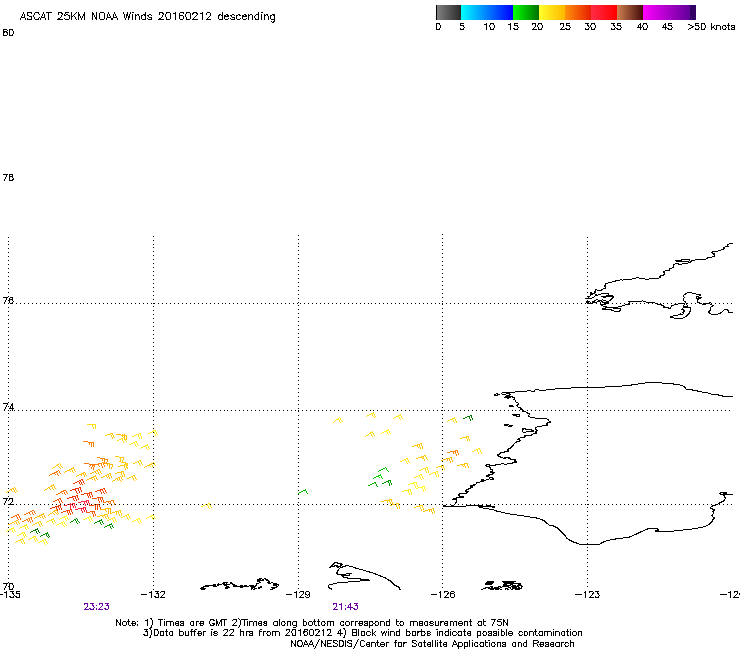The width and height of the screenshot is (740, 650).
Task: Click the lone green wind barb on the -129 line
Action: click(303, 492)
